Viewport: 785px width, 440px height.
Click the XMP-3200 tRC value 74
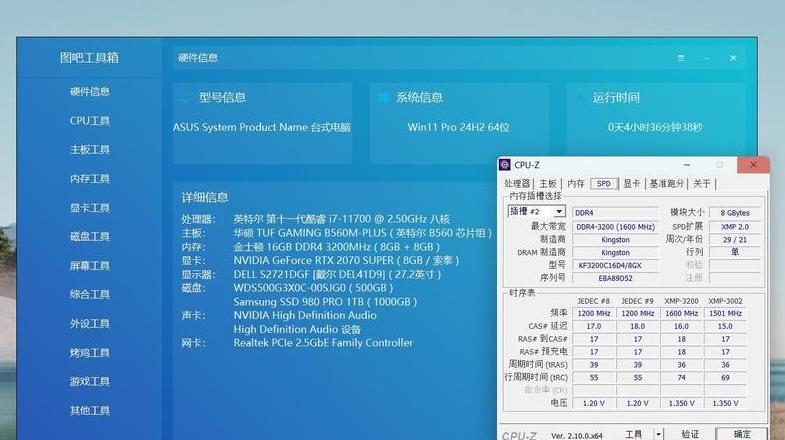pyautogui.click(x=681, y=377)
